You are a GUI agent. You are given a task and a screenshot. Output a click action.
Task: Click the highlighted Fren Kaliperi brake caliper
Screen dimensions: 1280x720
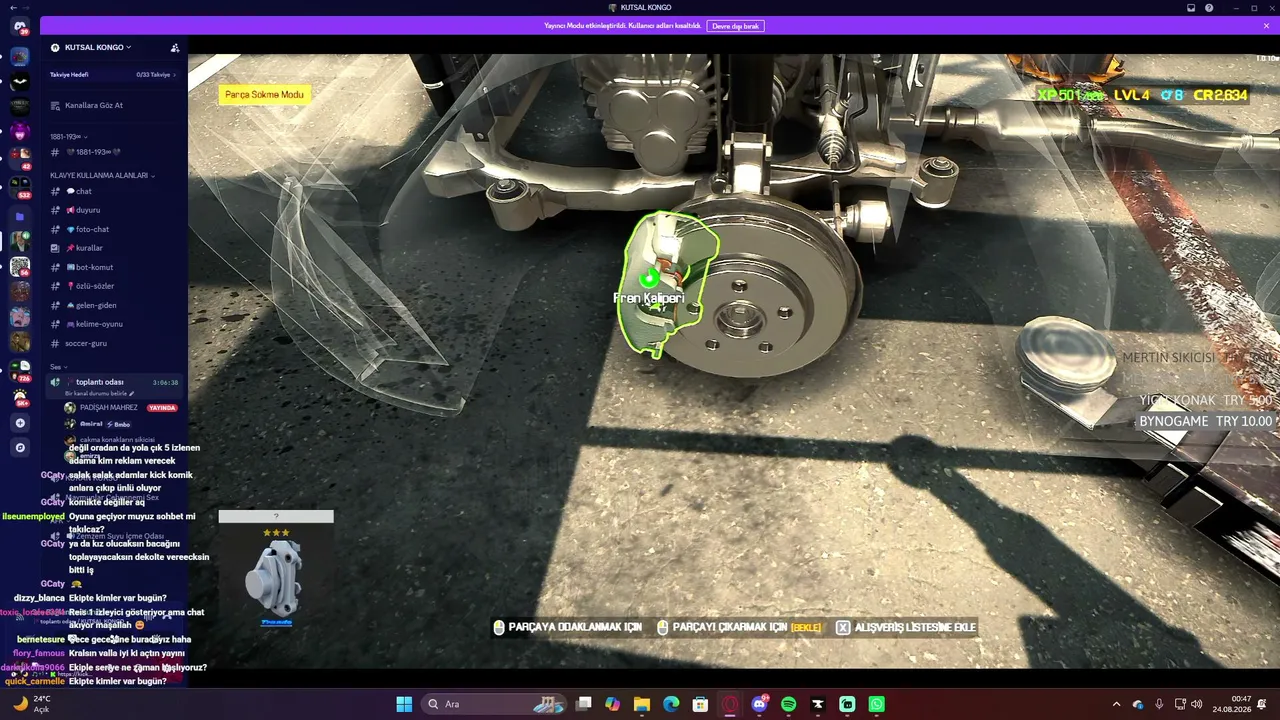tap(668, 284)
